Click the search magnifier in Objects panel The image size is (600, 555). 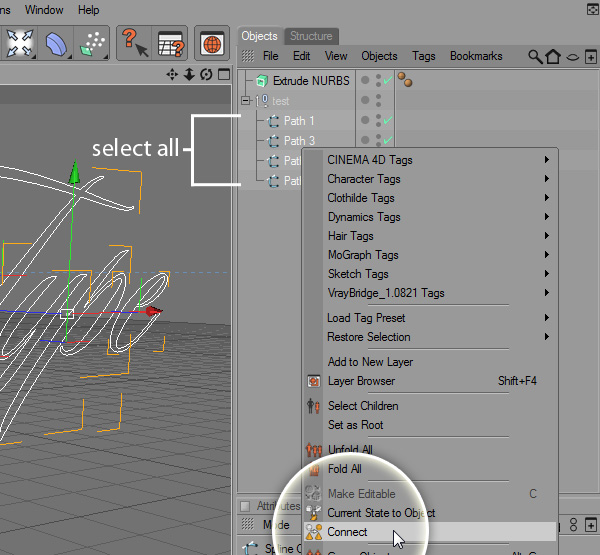(x=536, y=57)
